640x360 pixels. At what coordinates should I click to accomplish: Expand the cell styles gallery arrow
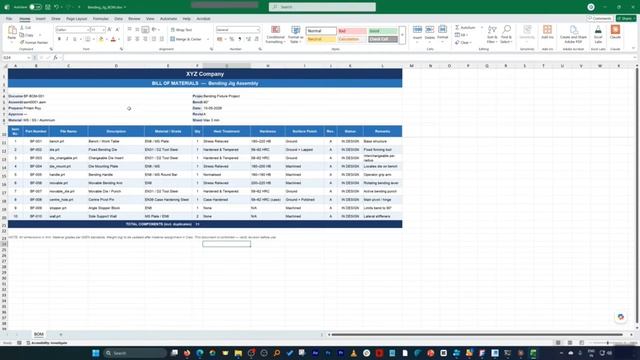point(402,35)
